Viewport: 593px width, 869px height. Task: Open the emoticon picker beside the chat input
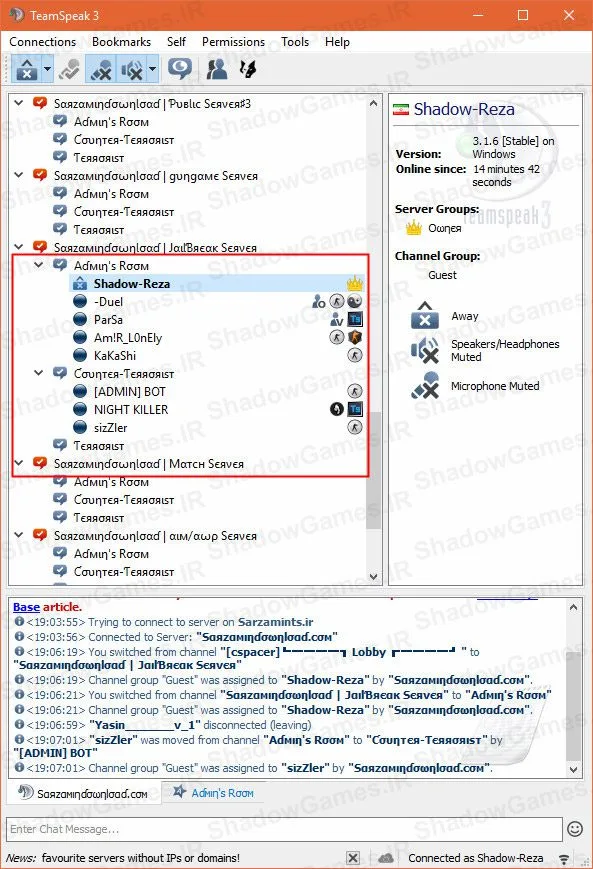click(575, 829)
